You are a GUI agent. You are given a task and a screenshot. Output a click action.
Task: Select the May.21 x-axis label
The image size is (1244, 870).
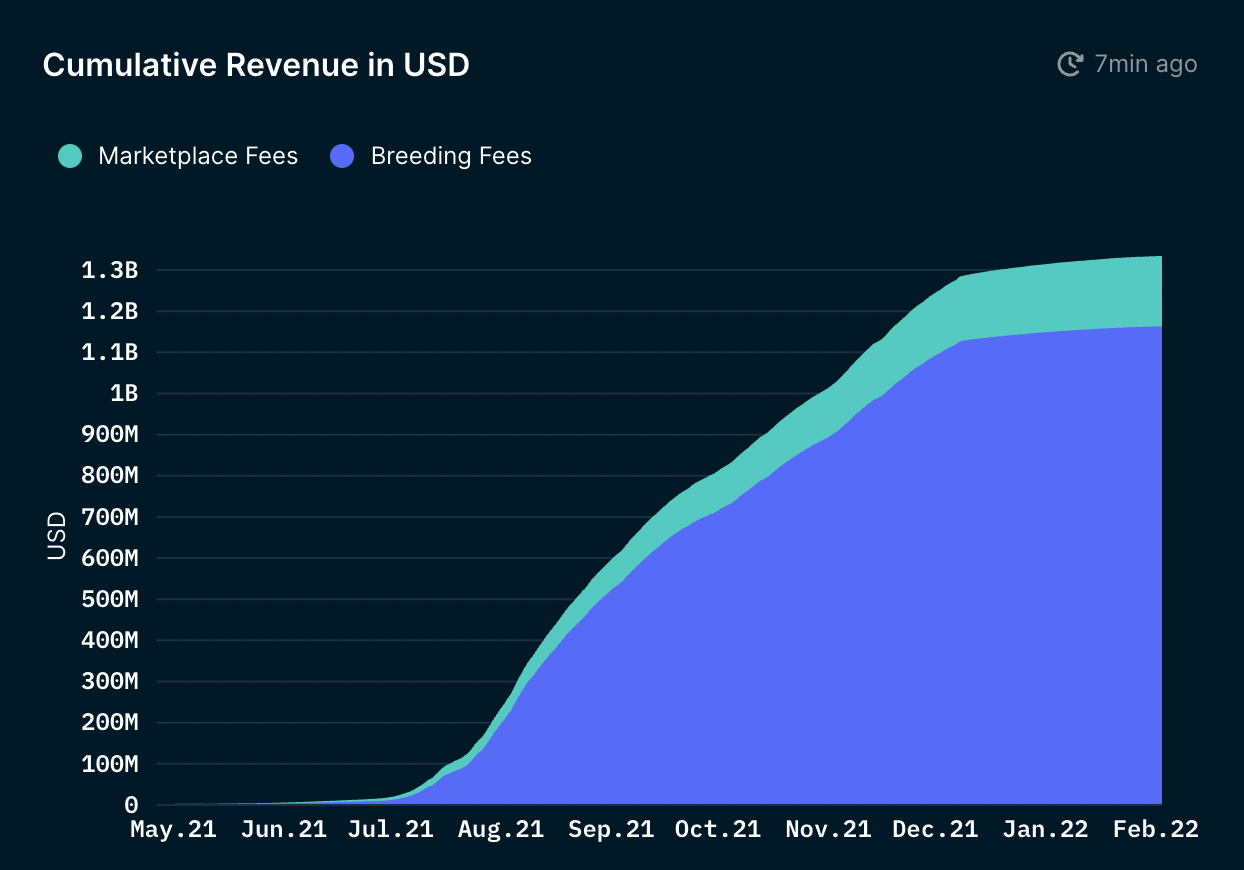(x=174, y=829)
